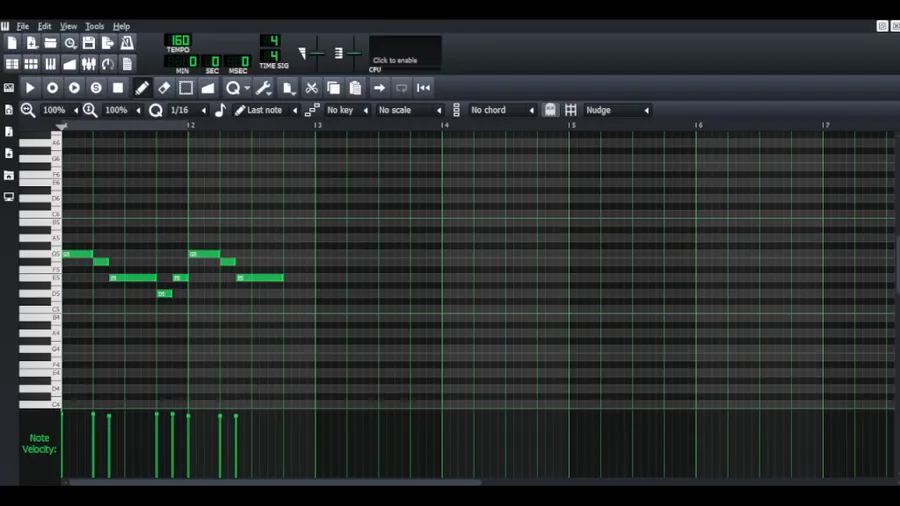900x506 pixels.
Task: Show the Piano Roll window
Action: [51, 64]
